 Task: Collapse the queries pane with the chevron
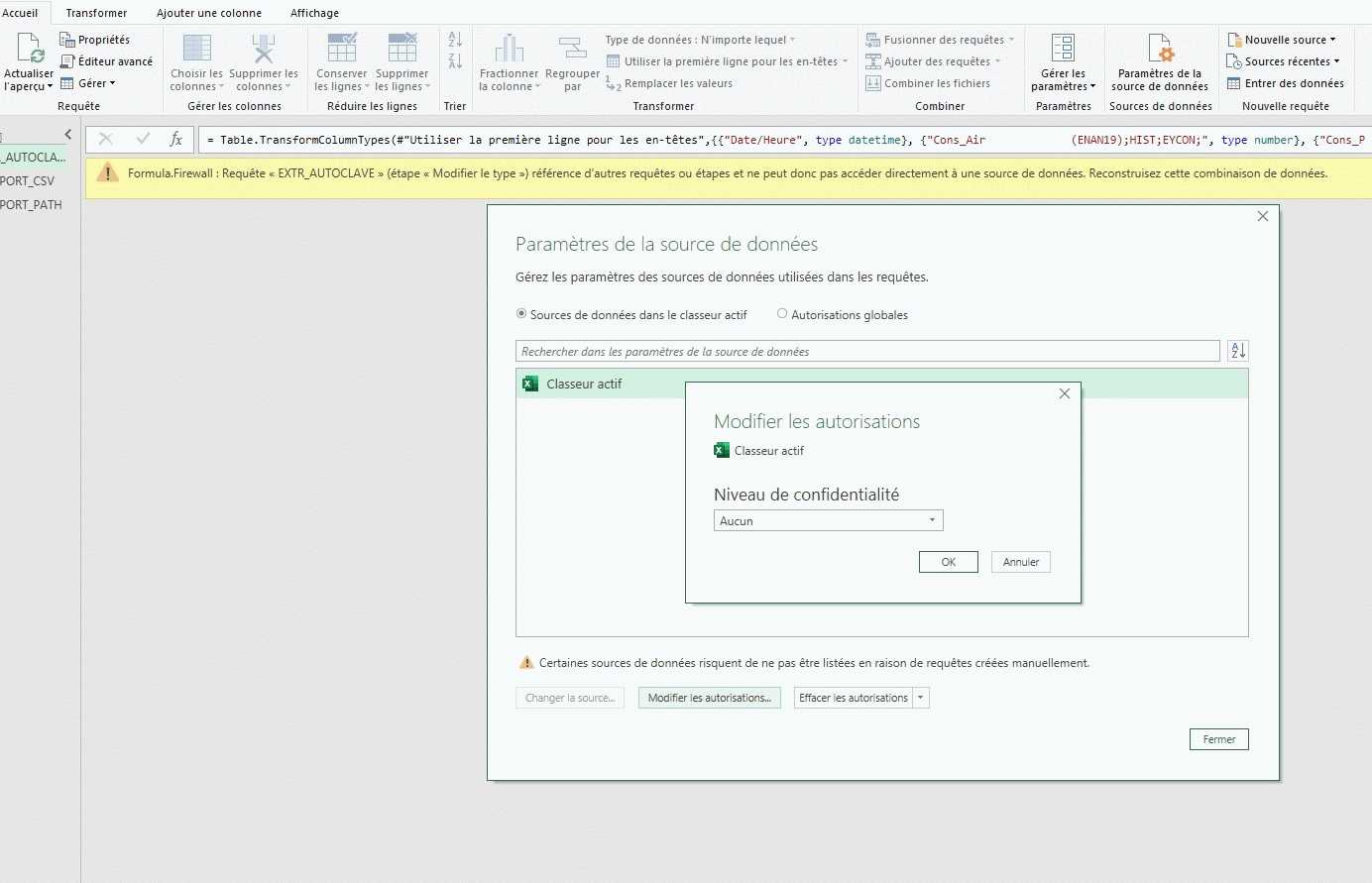67,134
